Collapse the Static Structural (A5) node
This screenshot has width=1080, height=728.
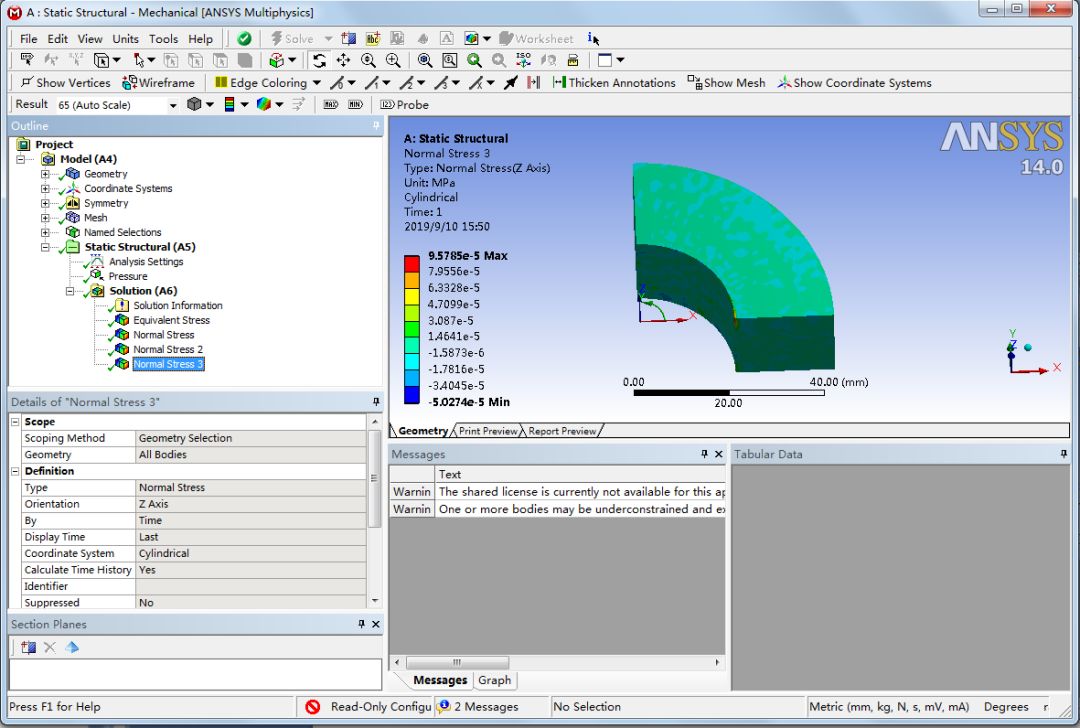click(x=45, y=247)
